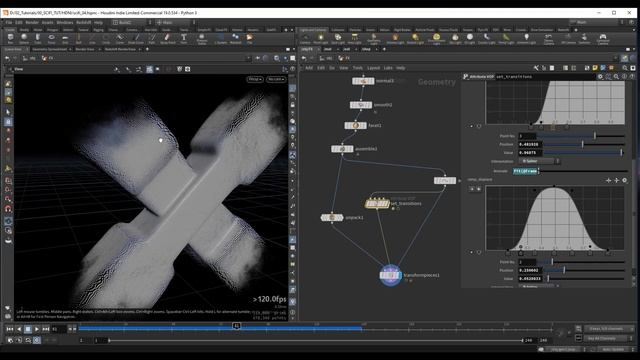Viewport: 640px width, 360px height.
Task: Adjust the upper ramp Value slider
Action: [x=584, y=153]
